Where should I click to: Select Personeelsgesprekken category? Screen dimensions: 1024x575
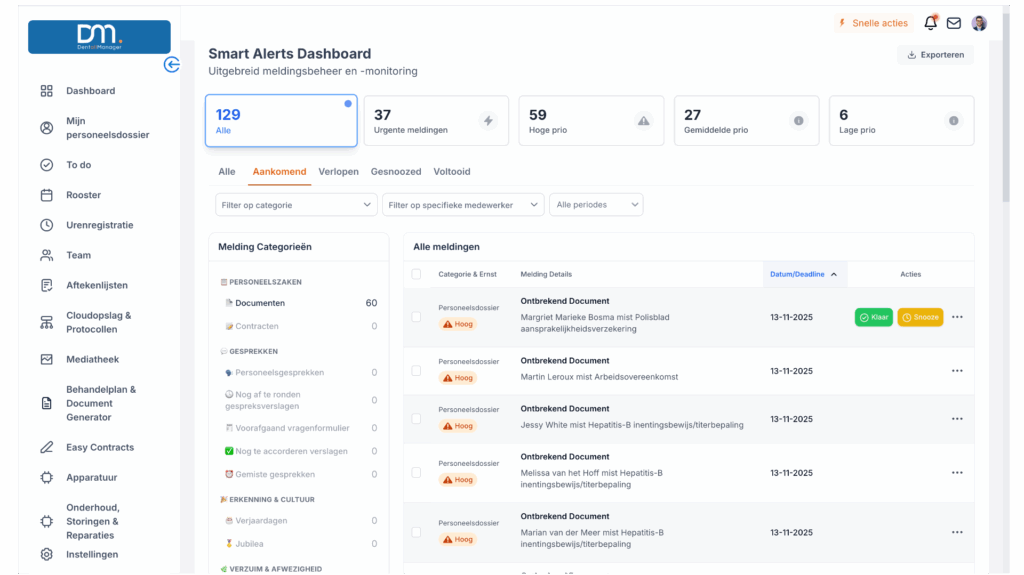tap(299, 372)
